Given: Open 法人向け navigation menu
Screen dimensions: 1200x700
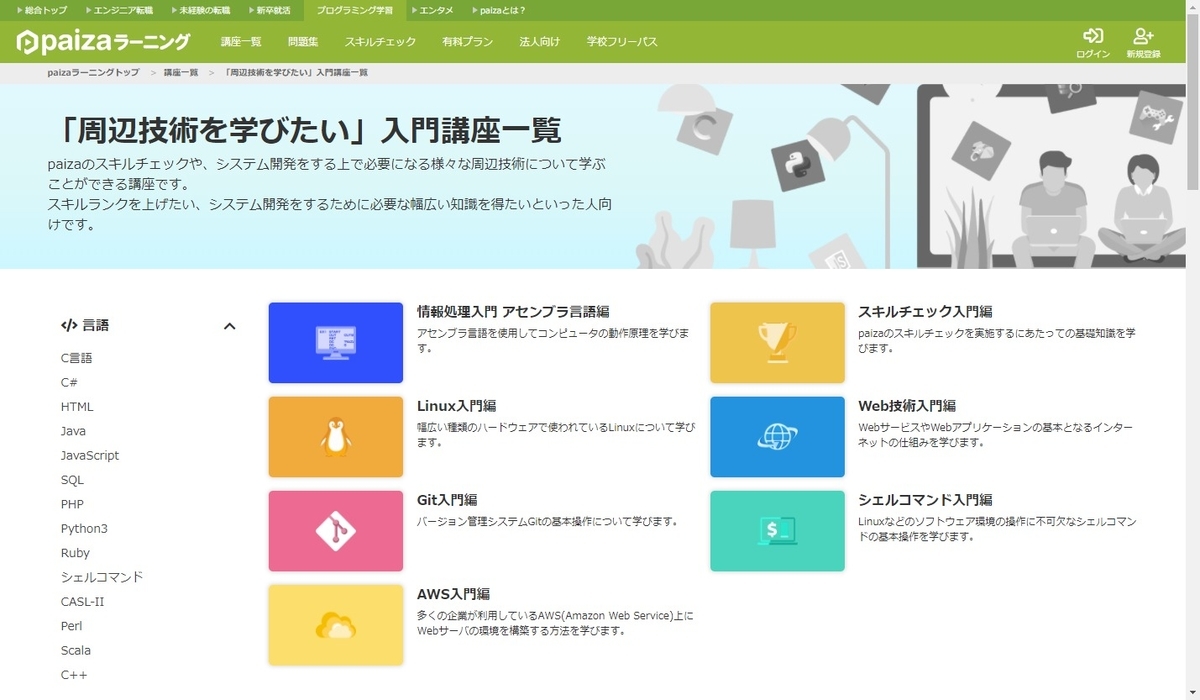Looking at the screenshot, I should pyautogui.click(x=540, y=42).
